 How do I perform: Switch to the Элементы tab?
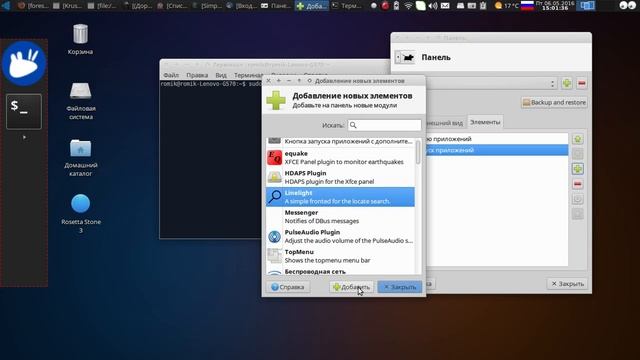484,122
